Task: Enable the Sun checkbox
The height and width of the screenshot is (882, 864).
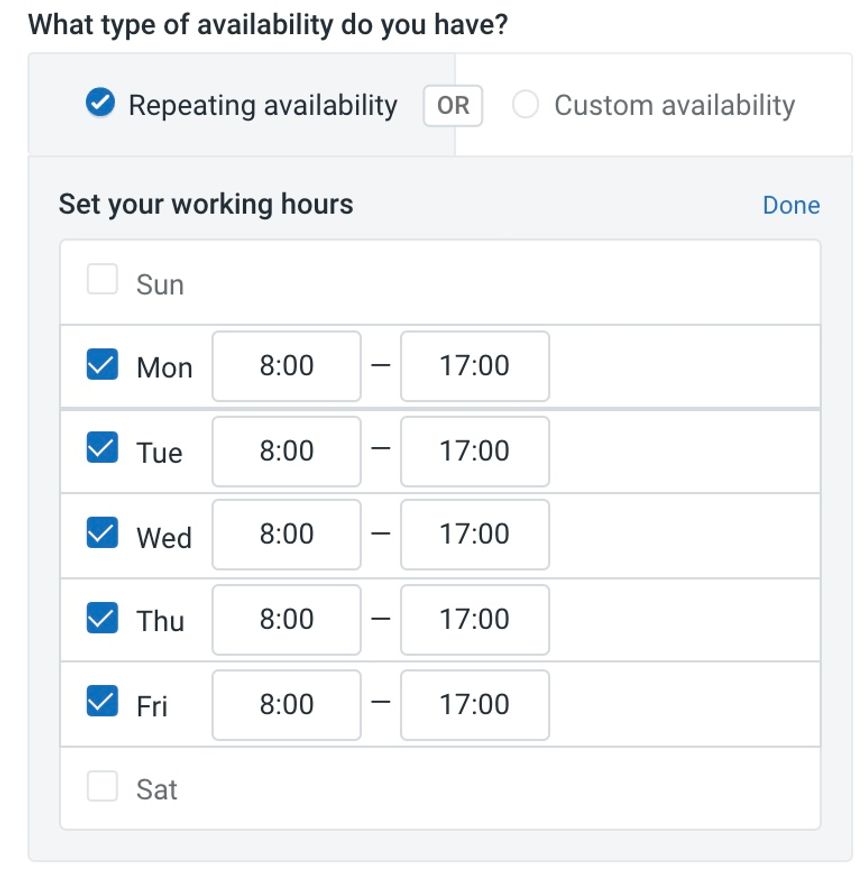Action: click(102, 279)
